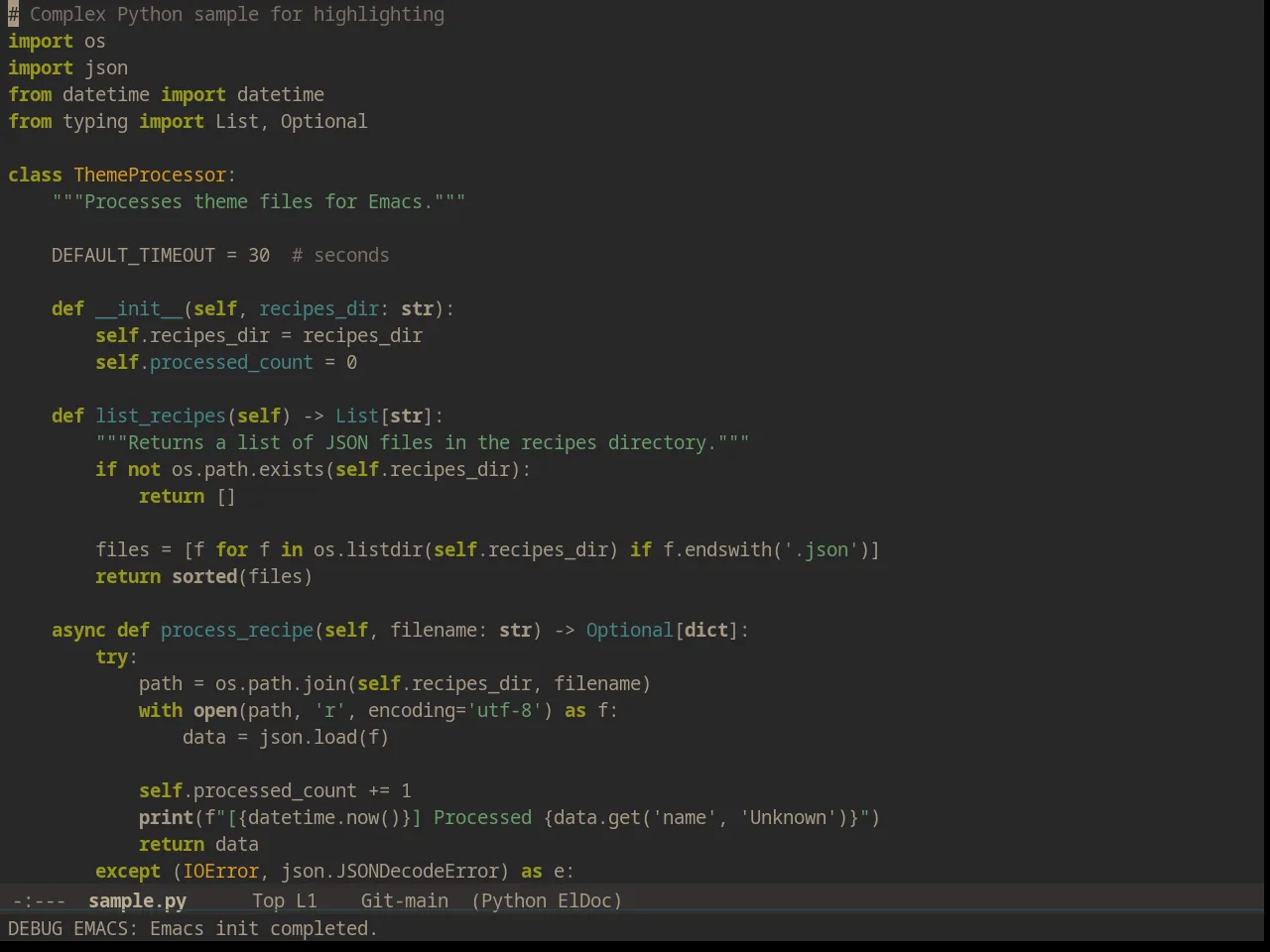Click on os.listdir in the files comprehension
Image resolution: width=1270 pixels, height=952 pixels.
pos(367,549)
